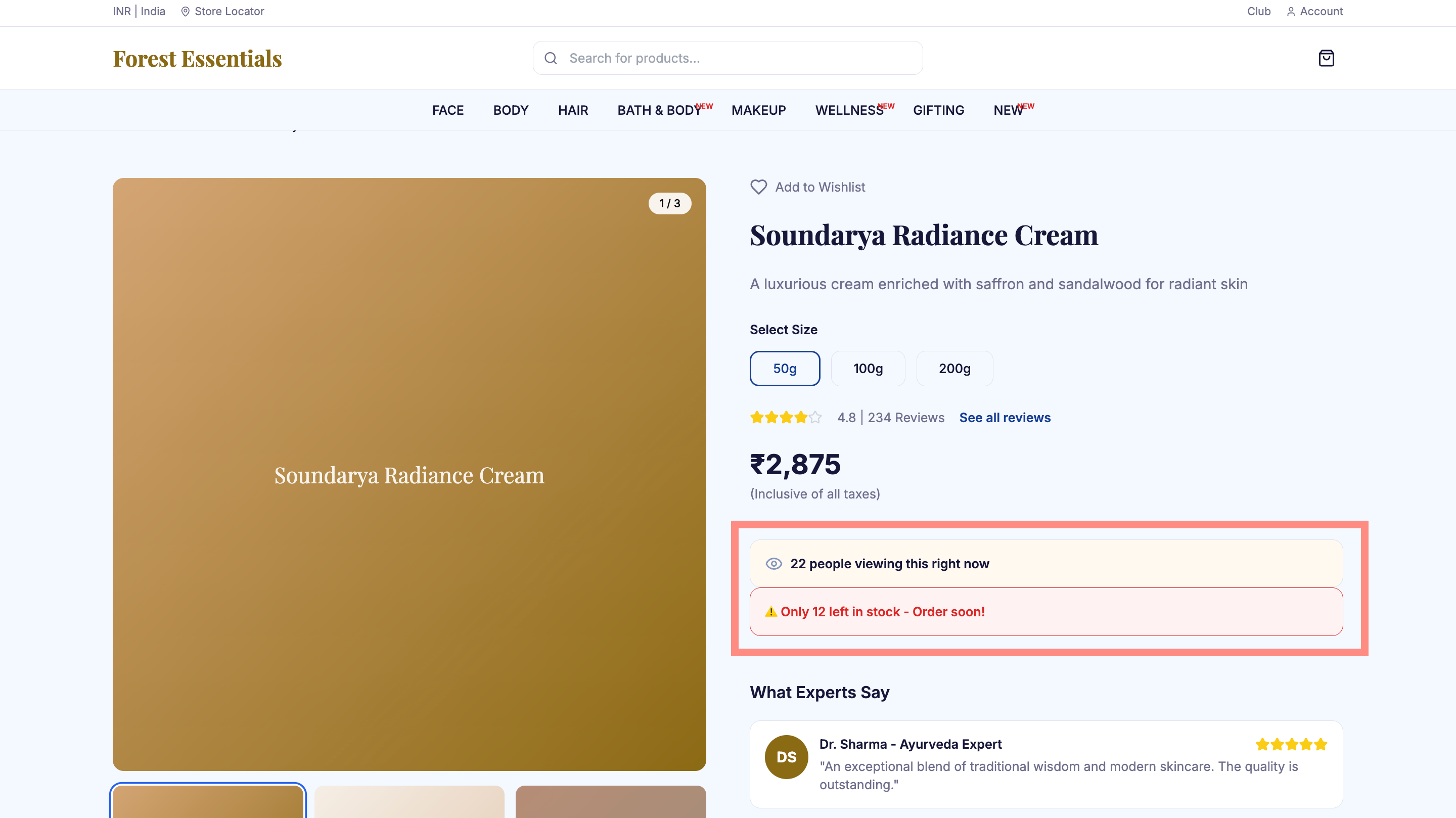Click the ₹2,875 price

[795, 464]
